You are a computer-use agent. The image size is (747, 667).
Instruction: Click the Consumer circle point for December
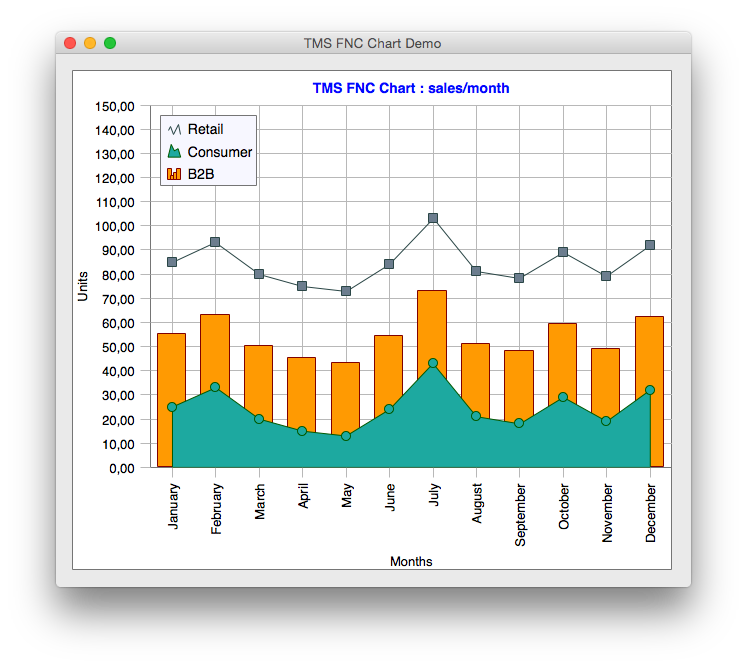650,390
